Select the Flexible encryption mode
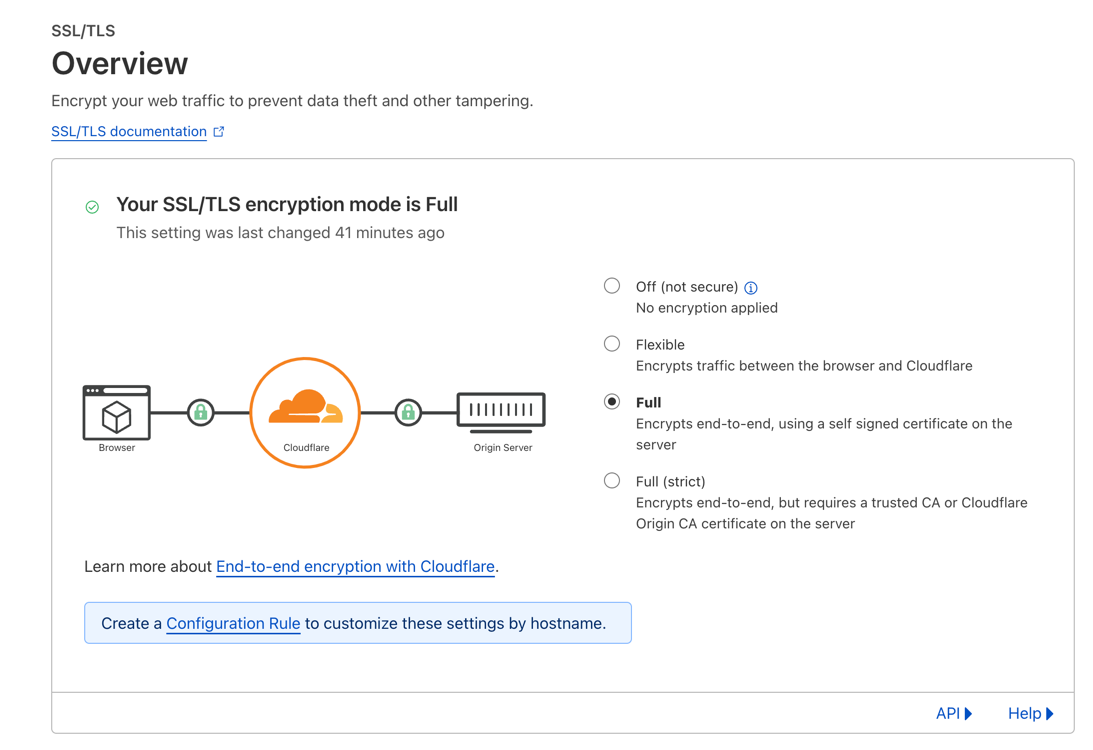This screenshot has height=750, width=1093. coord(611,343)
